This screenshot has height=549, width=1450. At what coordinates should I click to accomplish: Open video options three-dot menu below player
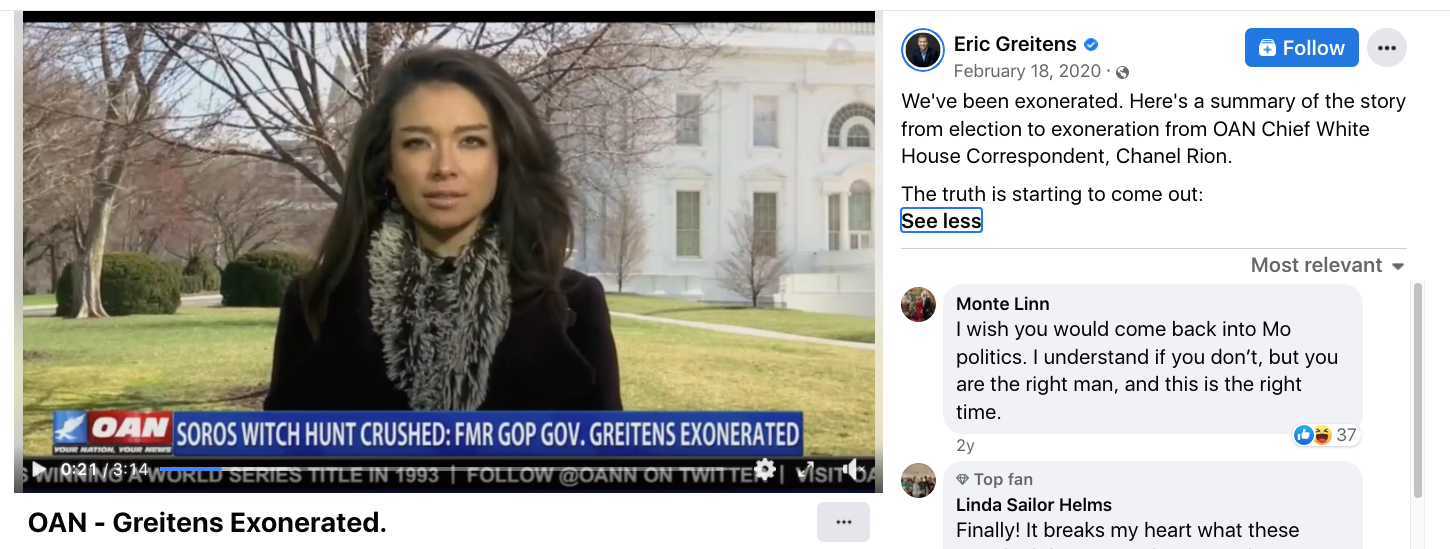pos(843,522)
